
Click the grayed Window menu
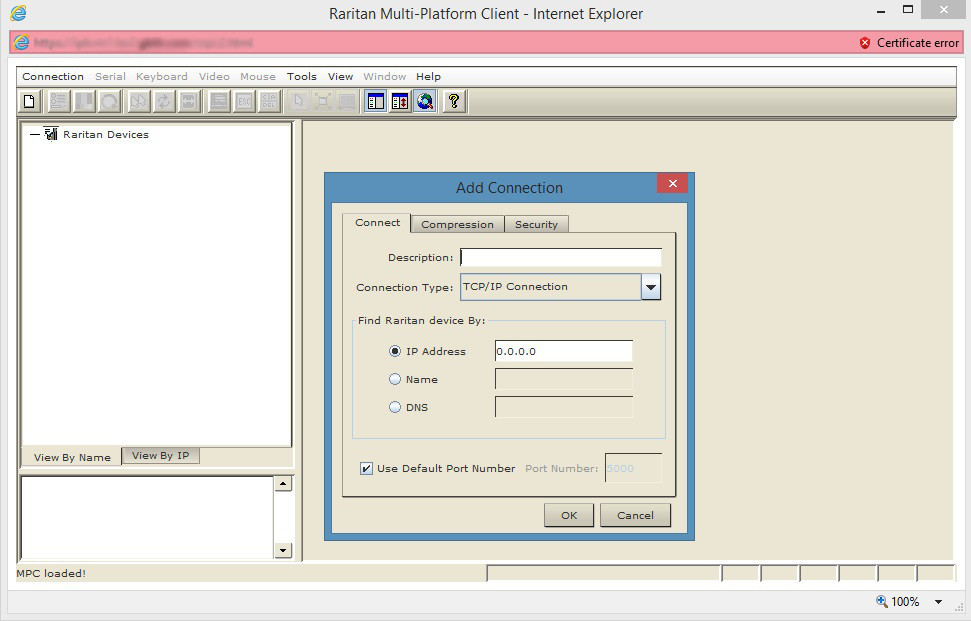click(385, 76)
